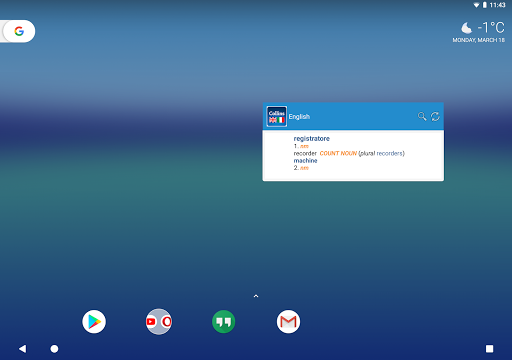Open the Gmail app
The image size is (512, 360).
[288, 322]
